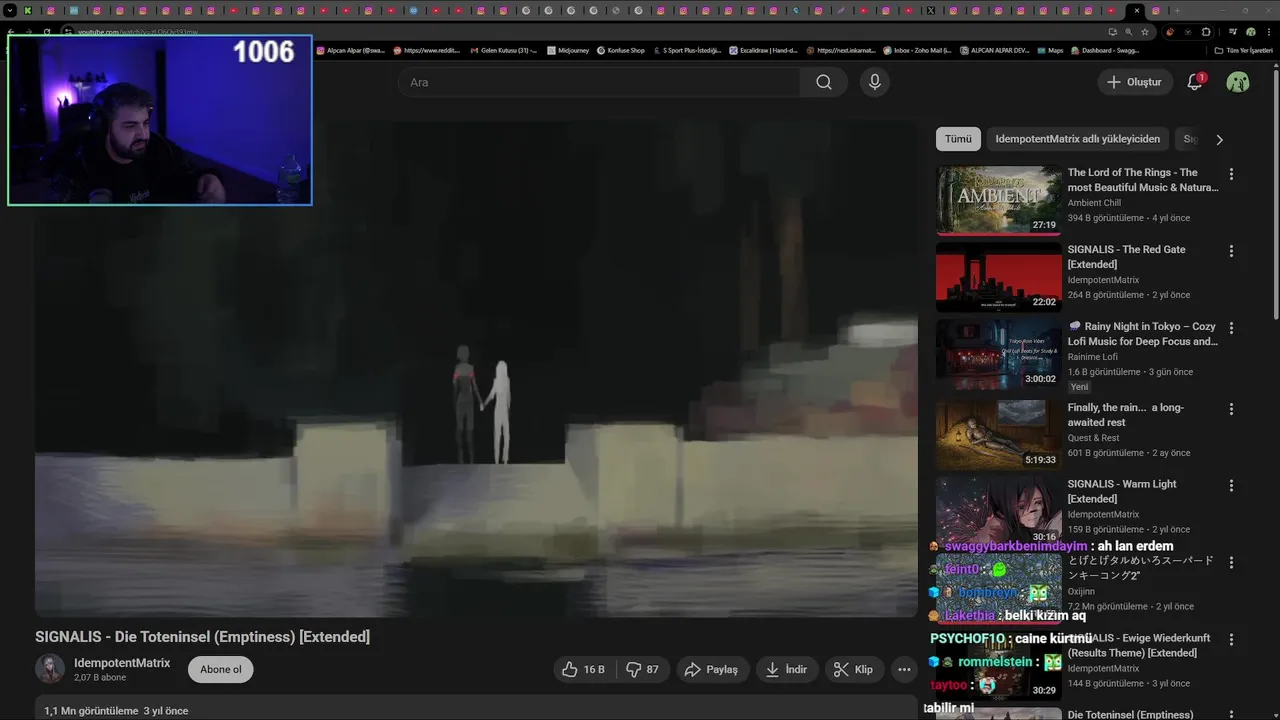Screen dimensions: 1280x720
Task: Open the media controls icon in toolbar
Action: 1233,32
